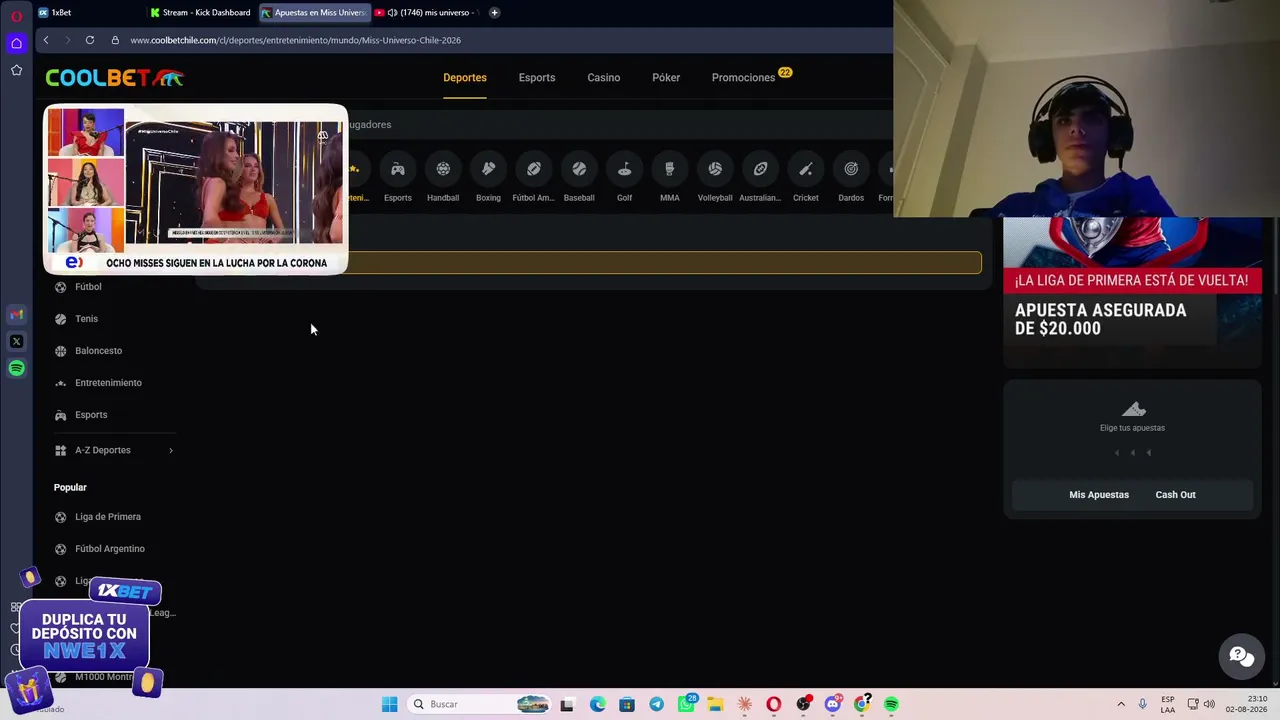Open the MMA sport icon
Image resolution: width=1280 pixels, height=720 pixels.
tap(669, 178)
